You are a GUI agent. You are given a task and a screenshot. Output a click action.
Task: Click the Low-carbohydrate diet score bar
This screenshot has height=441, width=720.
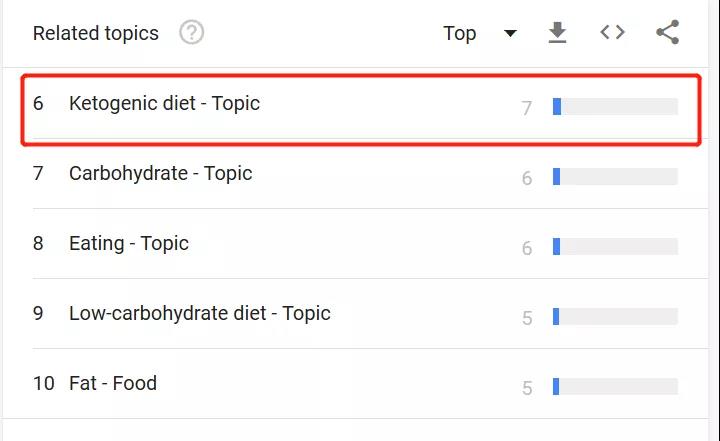[615, 317]
